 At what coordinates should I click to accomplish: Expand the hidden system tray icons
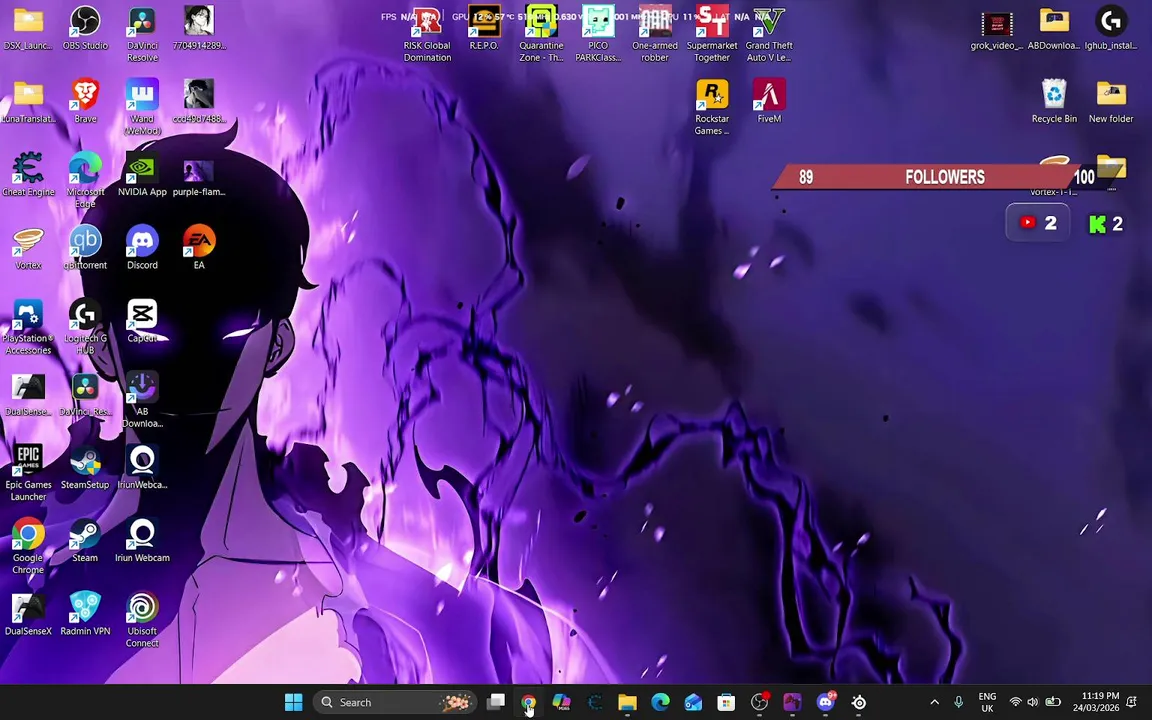coord(935,702)
